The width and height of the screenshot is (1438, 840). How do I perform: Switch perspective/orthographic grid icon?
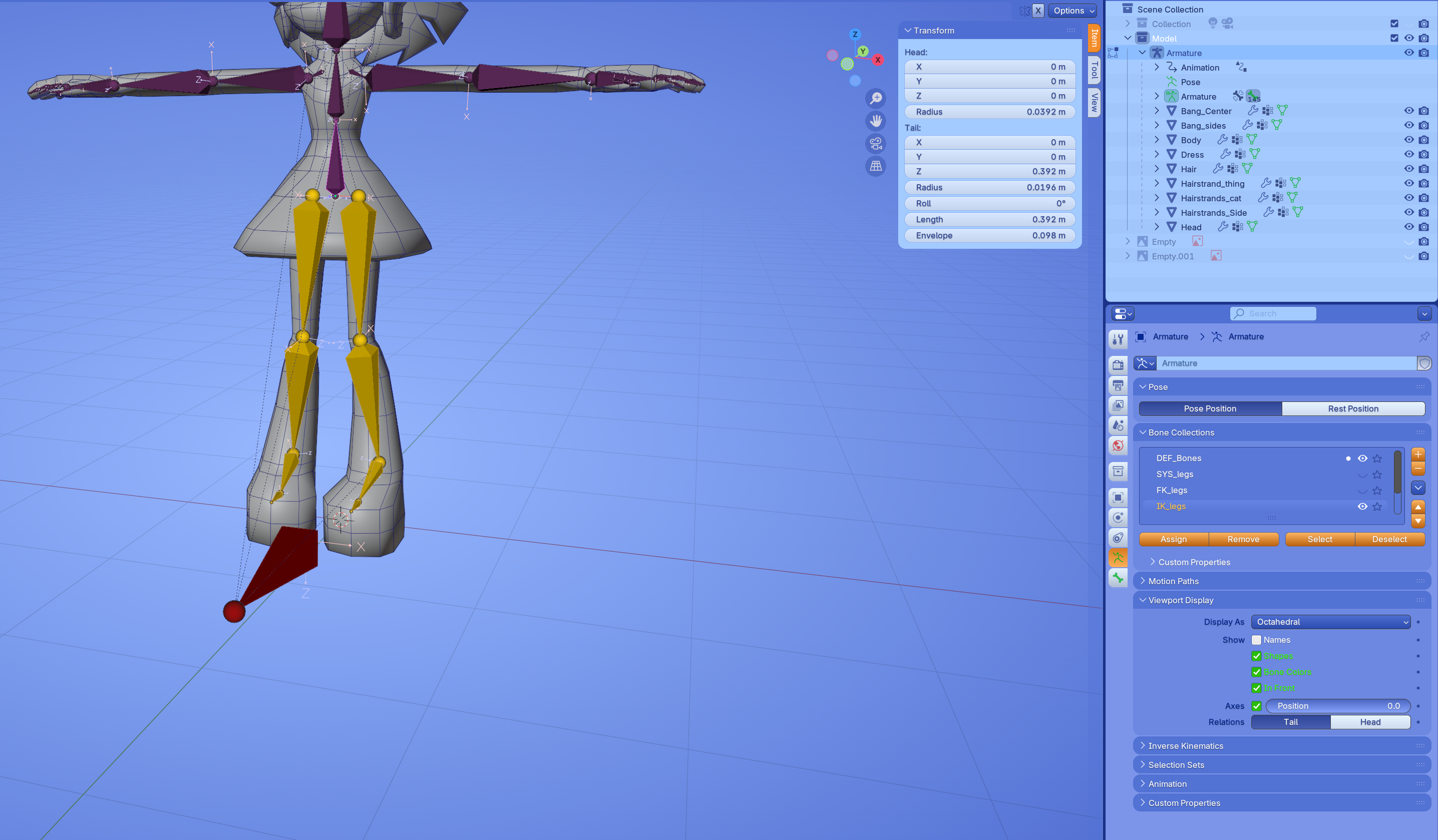pos(875,166)
